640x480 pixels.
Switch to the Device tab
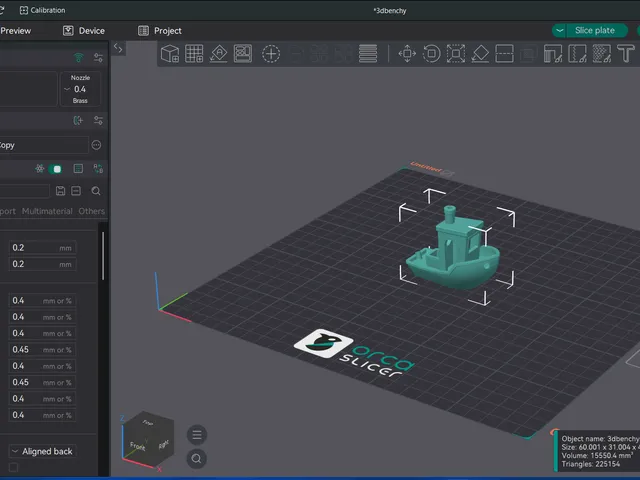pos(84,31)
